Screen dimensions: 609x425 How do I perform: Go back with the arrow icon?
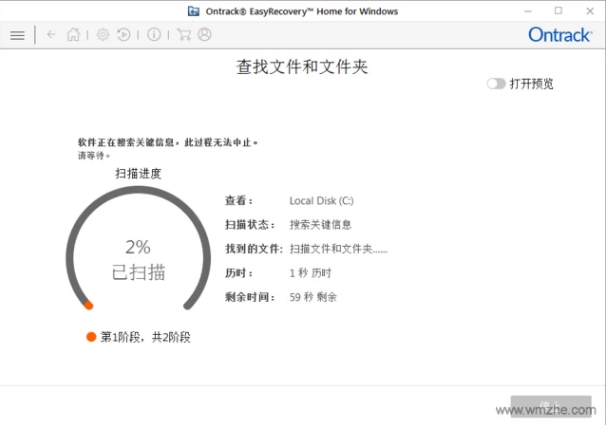(x=51, y=35)
